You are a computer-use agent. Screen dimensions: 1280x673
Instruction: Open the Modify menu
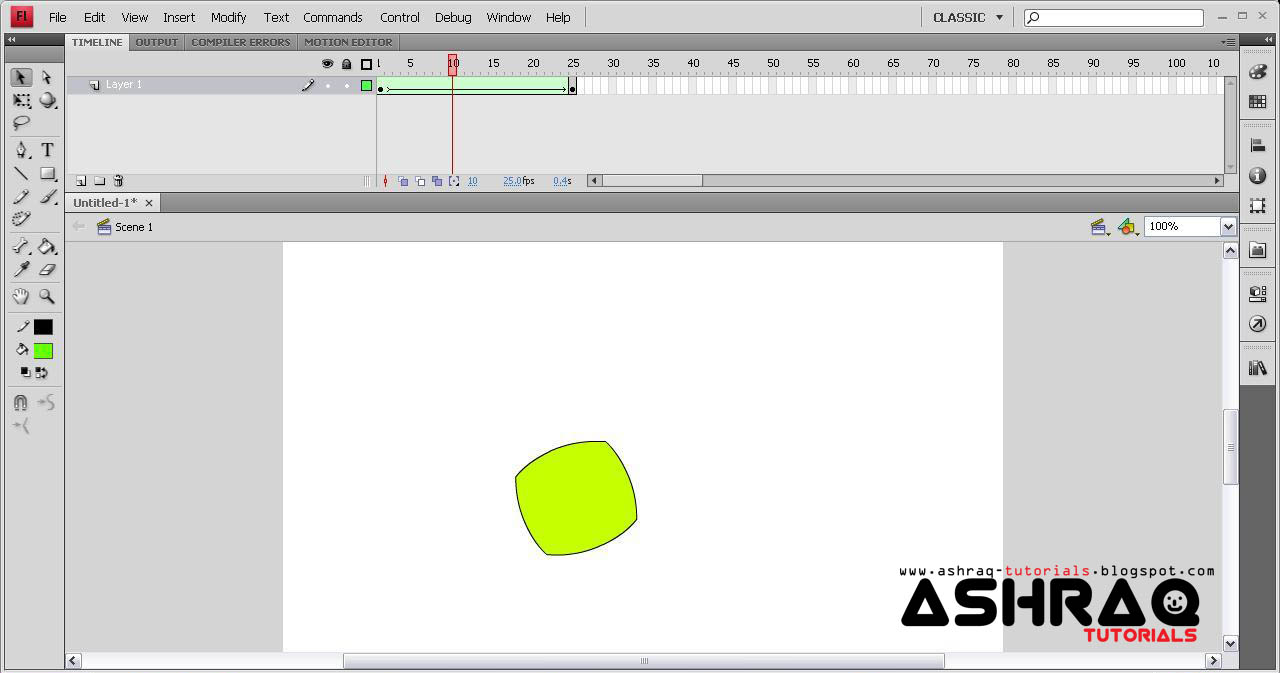228,17
